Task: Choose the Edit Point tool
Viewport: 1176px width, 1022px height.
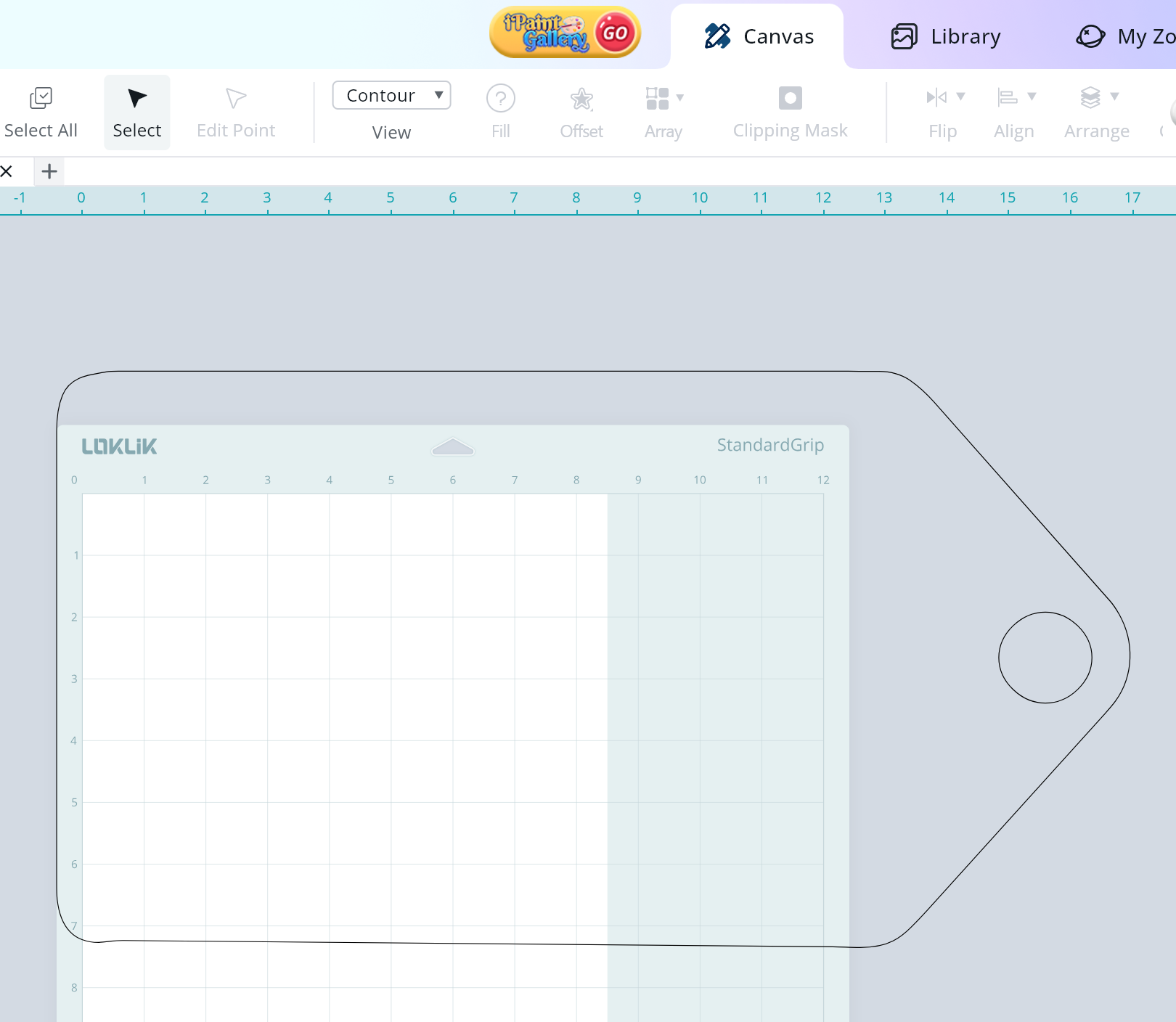Action: 236,99
